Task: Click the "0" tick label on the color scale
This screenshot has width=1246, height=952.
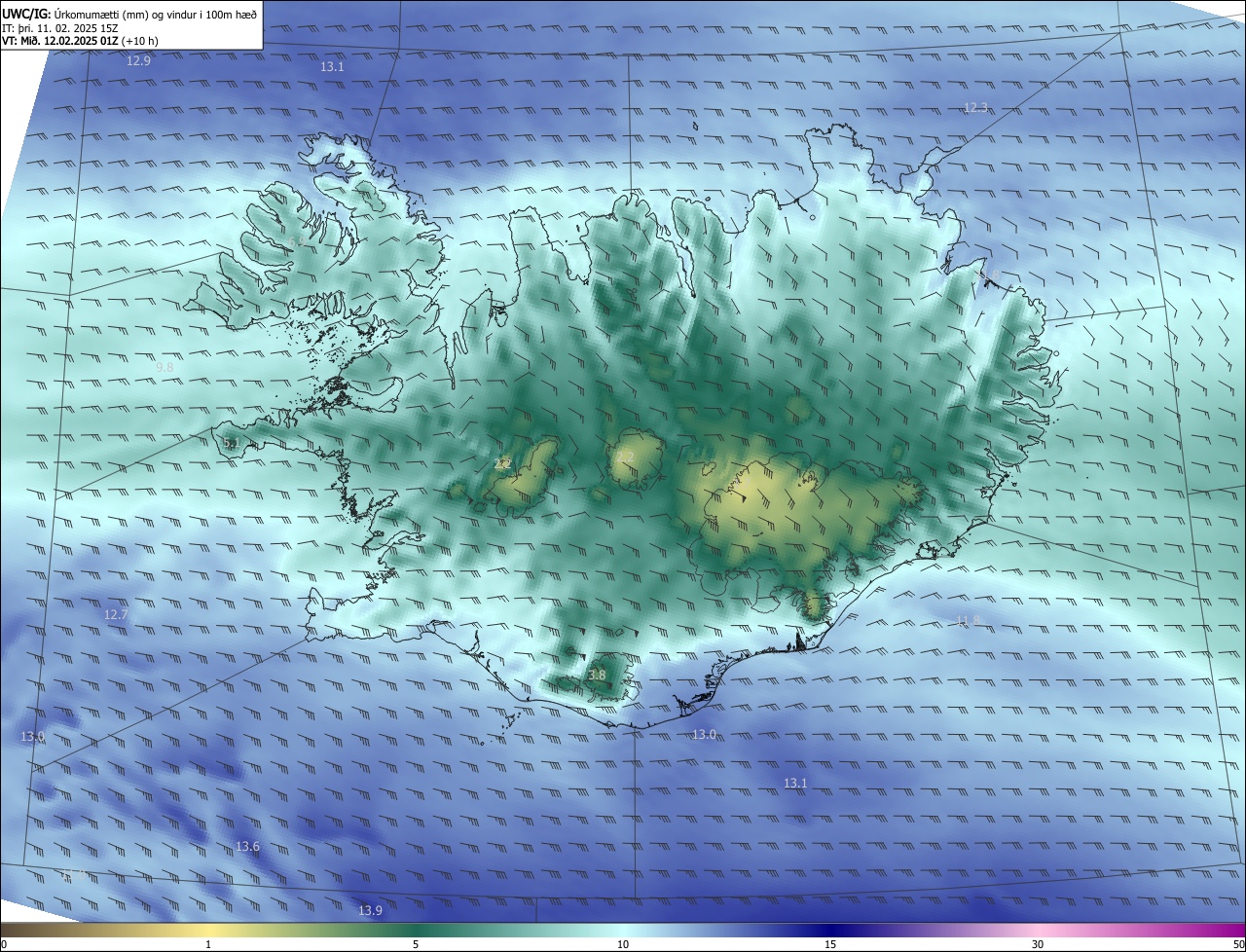Action: (4, 944)
